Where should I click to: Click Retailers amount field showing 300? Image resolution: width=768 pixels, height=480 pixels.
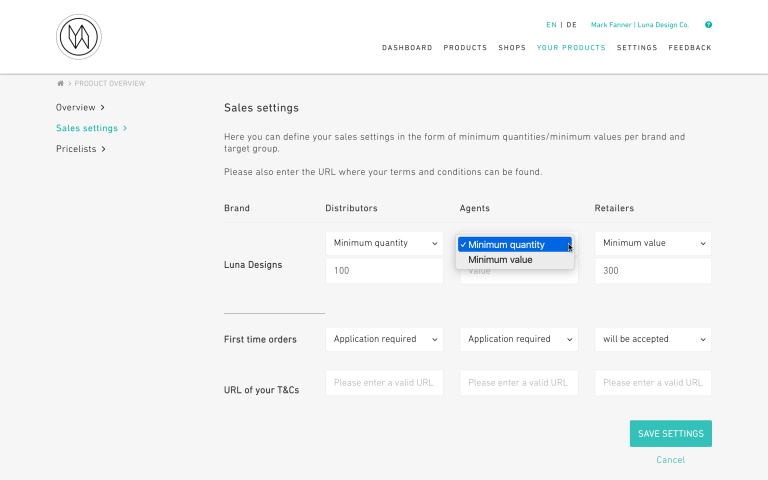653,271
